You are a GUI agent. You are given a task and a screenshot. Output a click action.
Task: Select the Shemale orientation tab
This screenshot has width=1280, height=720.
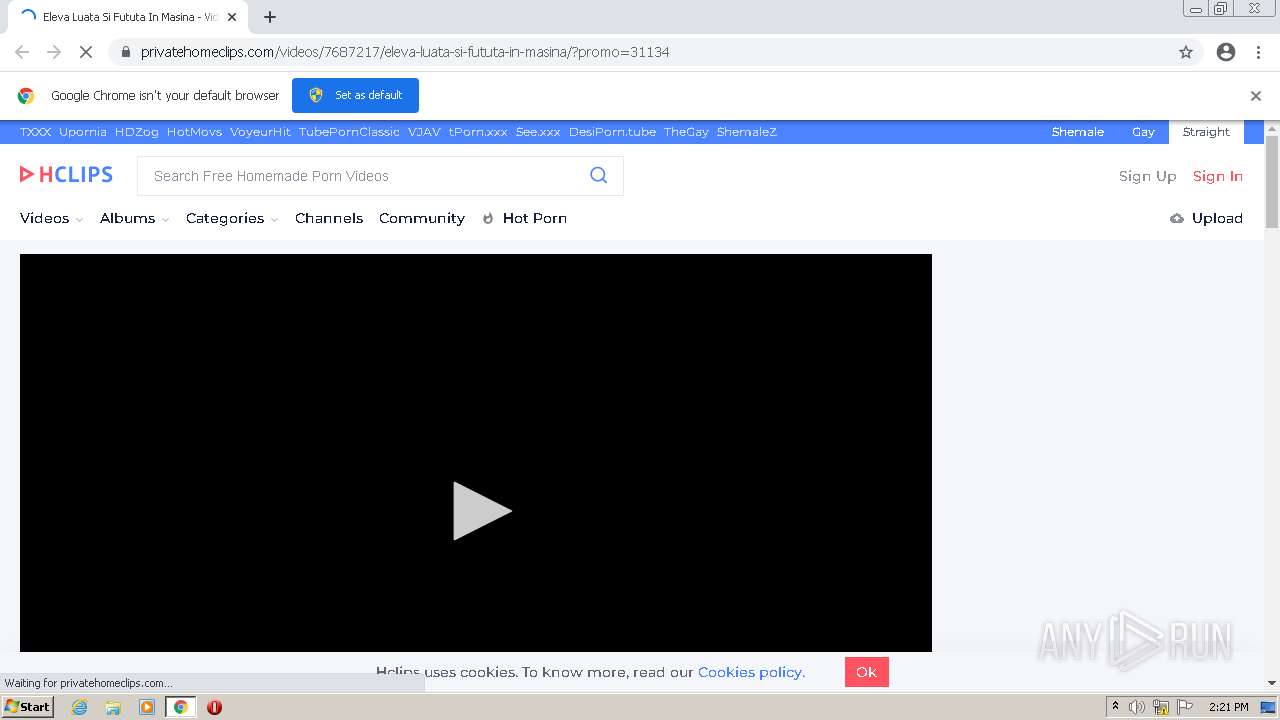pos(1078,132)
